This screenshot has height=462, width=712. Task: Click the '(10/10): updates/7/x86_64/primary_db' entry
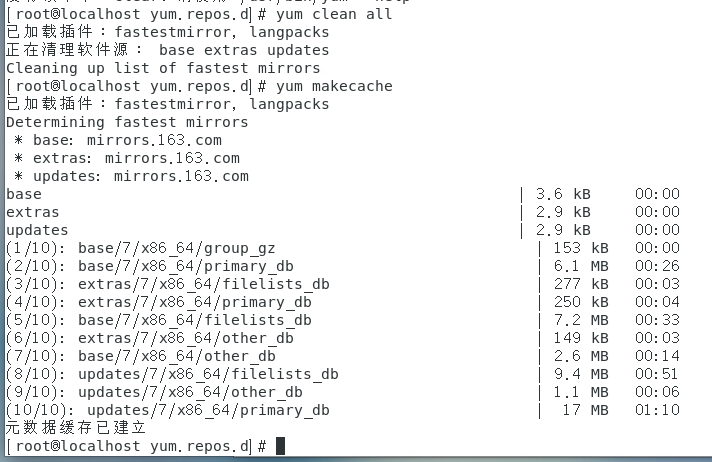click(x=167, y=410)
